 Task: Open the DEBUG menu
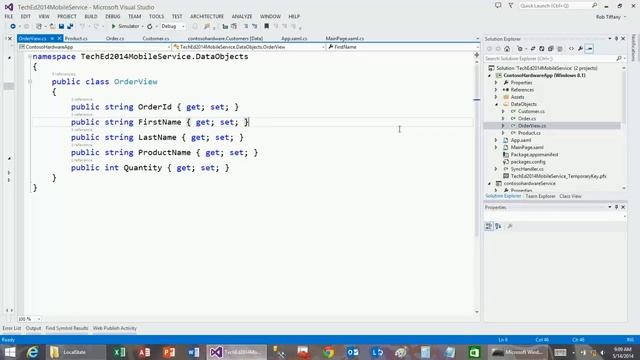[113, 16]
